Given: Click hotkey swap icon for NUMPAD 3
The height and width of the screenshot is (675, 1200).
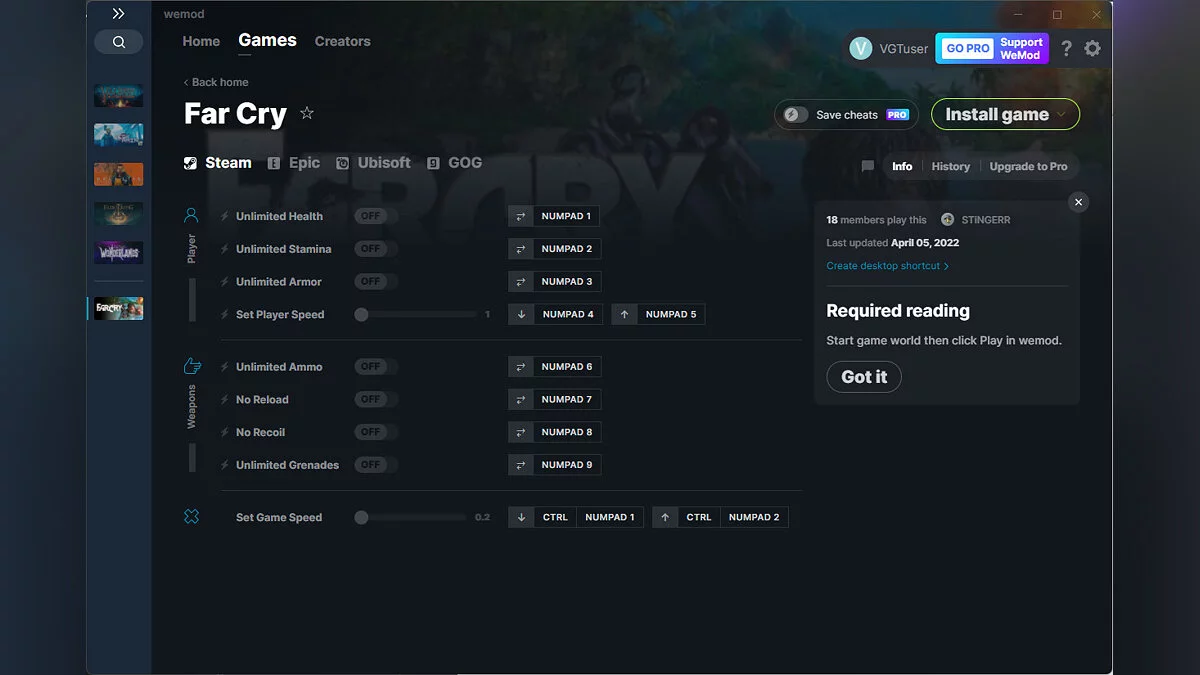Looking at the screenshot, I should click(521, 282).
